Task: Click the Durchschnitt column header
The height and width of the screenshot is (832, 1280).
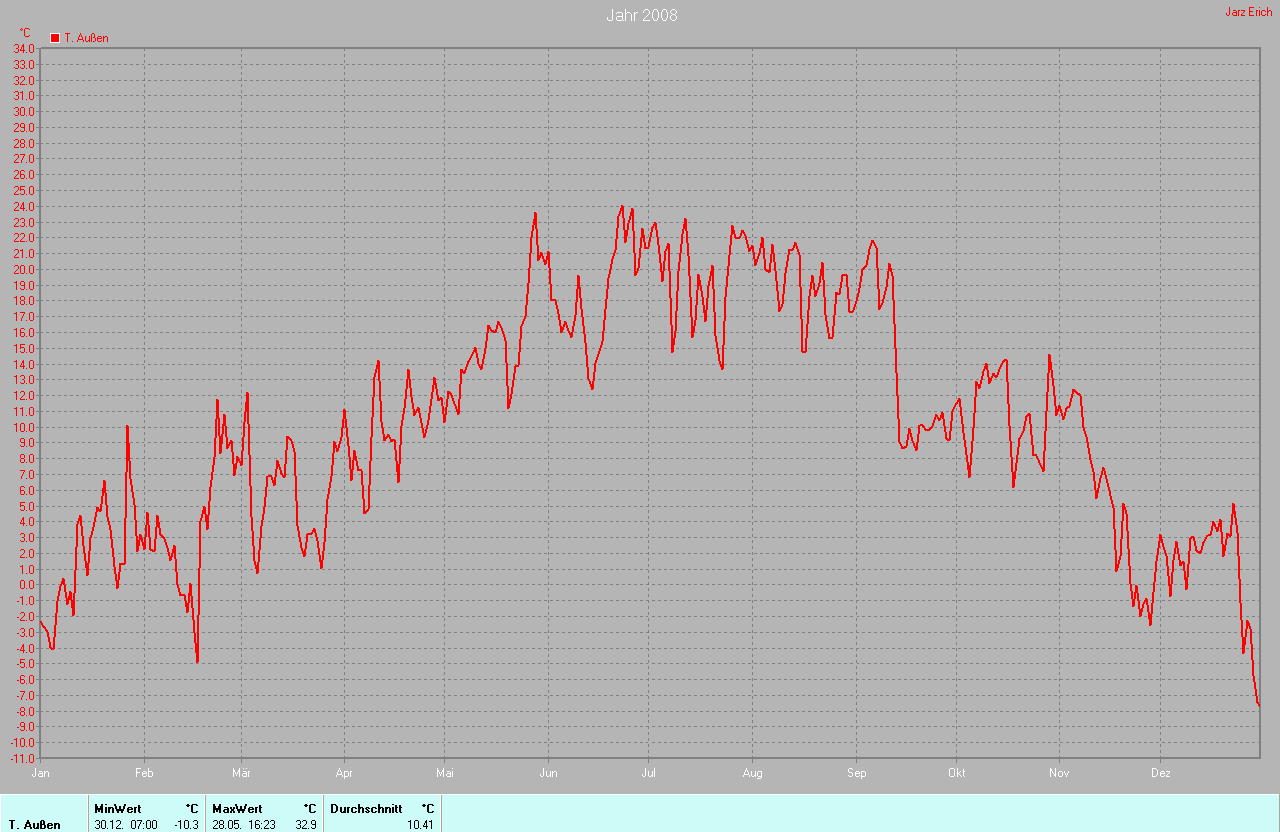Action: (x=365, y=808)
